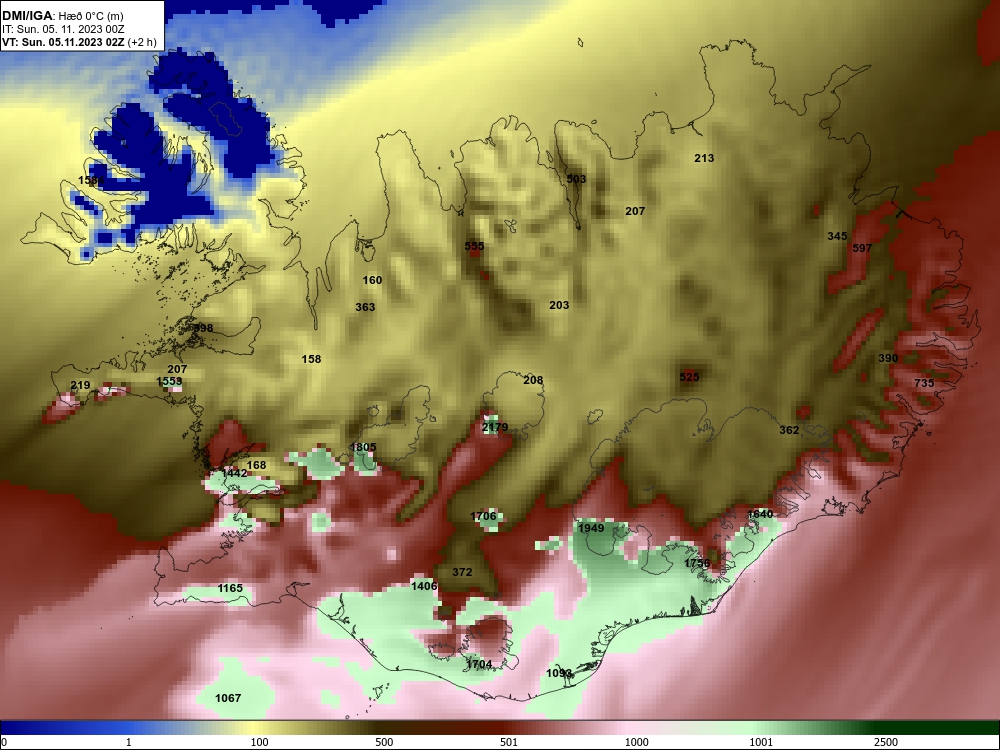This screenshot has height=750, width=1000.
Task: Click the map value 1442
Action: point(234,474)
